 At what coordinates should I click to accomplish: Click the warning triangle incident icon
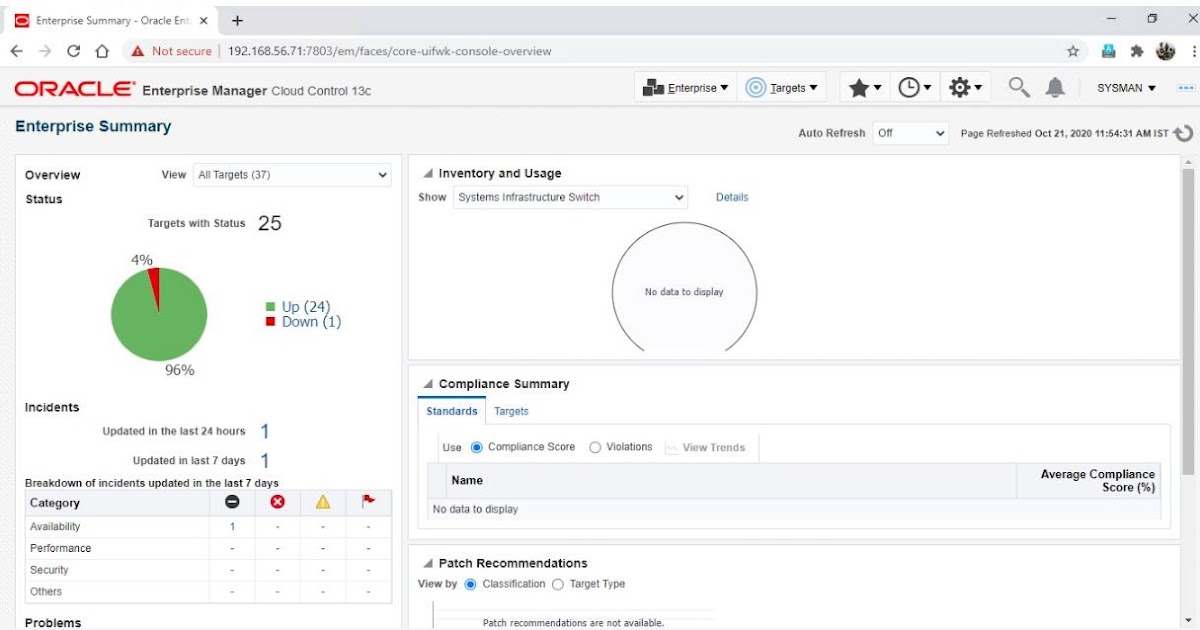322,503
